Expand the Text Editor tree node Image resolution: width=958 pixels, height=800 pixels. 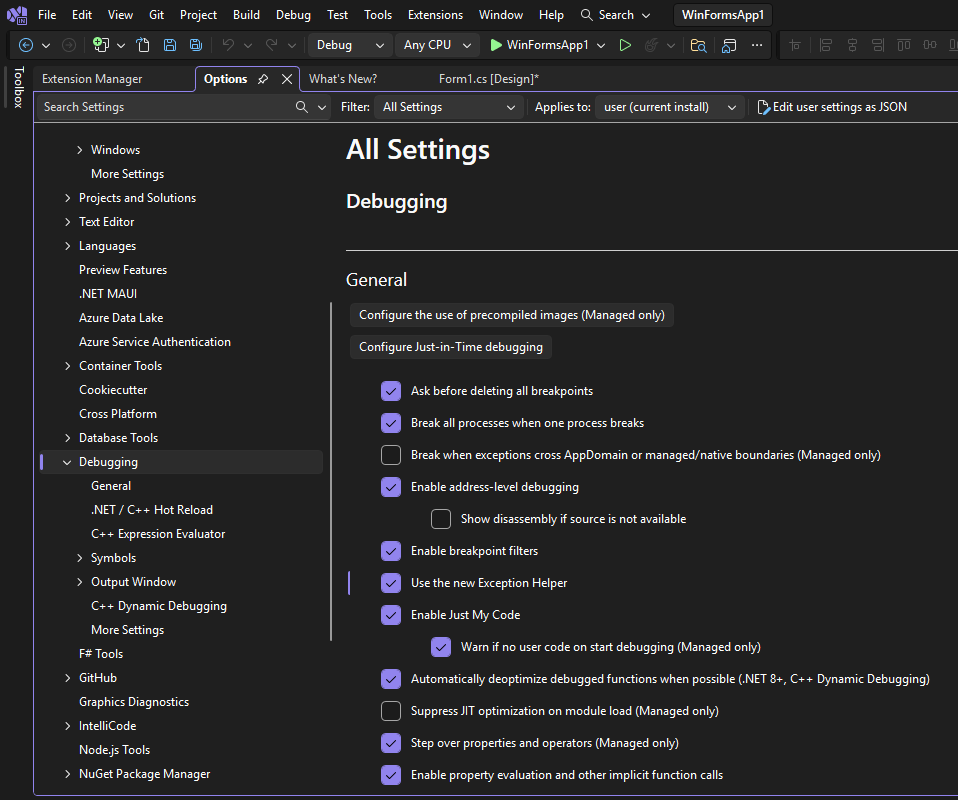pyautogui.click(x=68, y=222)
